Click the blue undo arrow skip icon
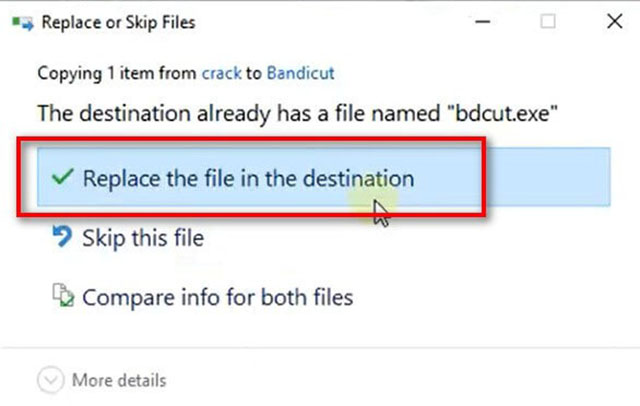 [x=62, y=237]
